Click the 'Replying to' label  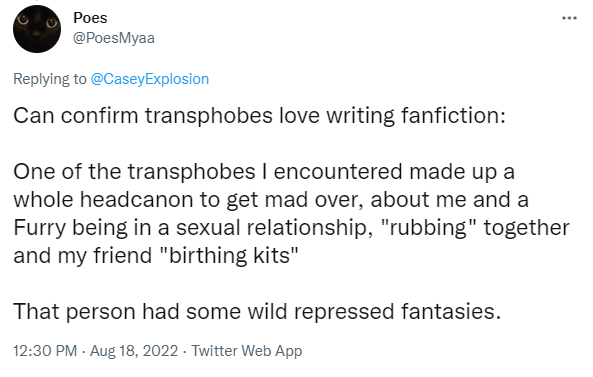[x=50, y=79]
